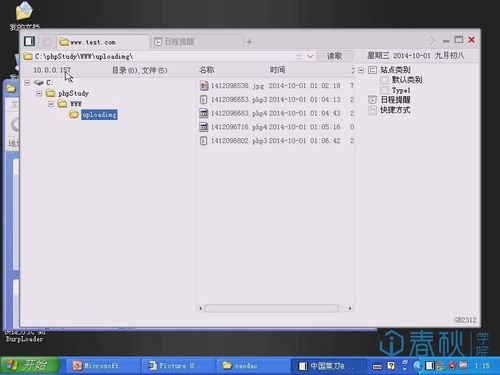Switch to the 日程提醒 tab
The height and width of the screenshot is (375, 500).
click(x=197, y=42)
